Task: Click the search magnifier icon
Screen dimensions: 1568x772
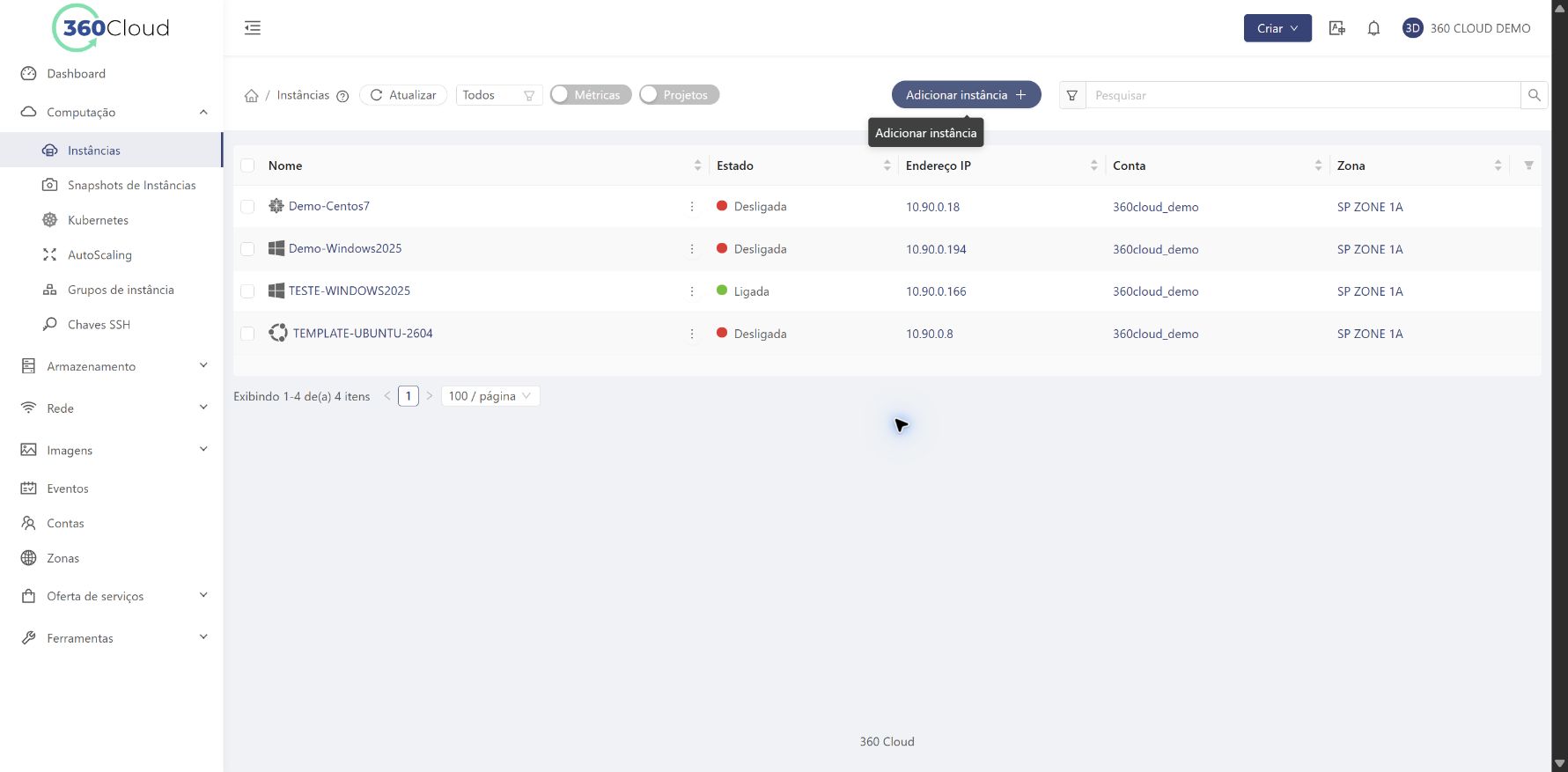Action: click(x=1534, y=95)
